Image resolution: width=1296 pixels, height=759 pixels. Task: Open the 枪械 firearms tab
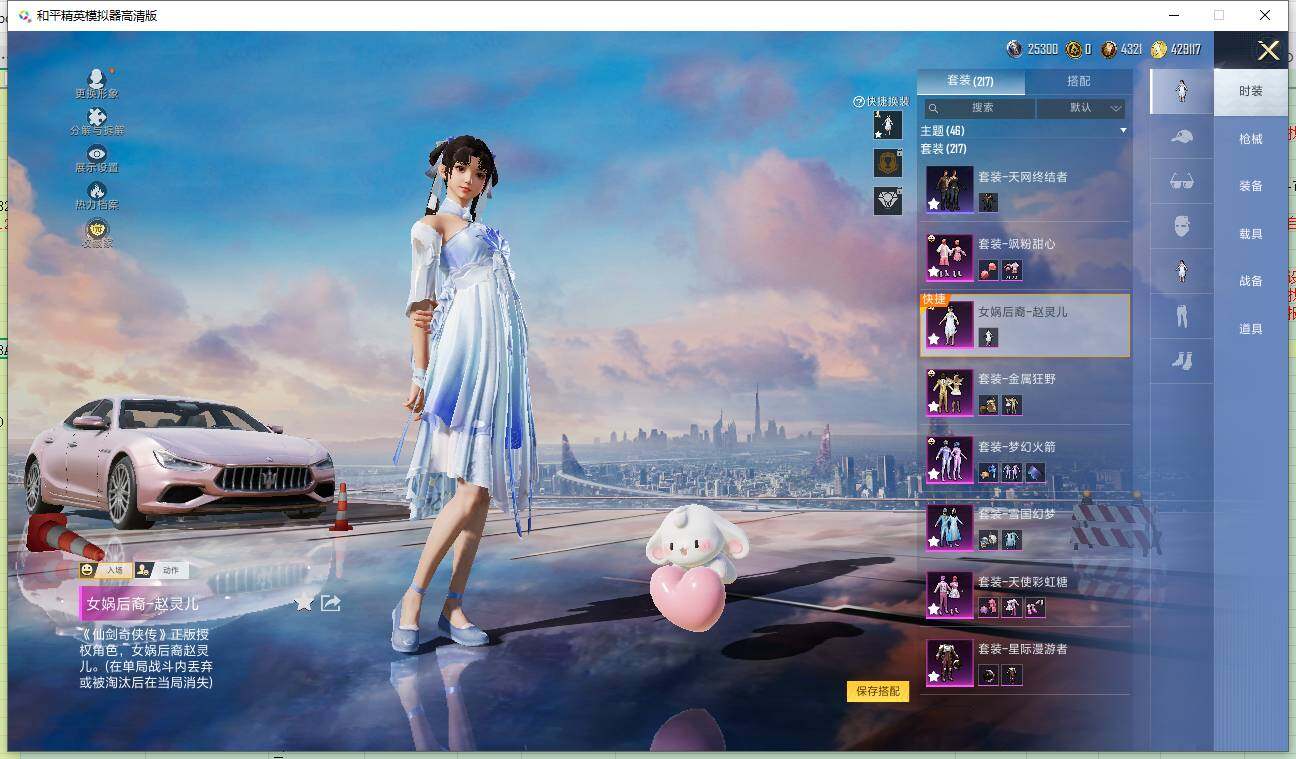1251,139
